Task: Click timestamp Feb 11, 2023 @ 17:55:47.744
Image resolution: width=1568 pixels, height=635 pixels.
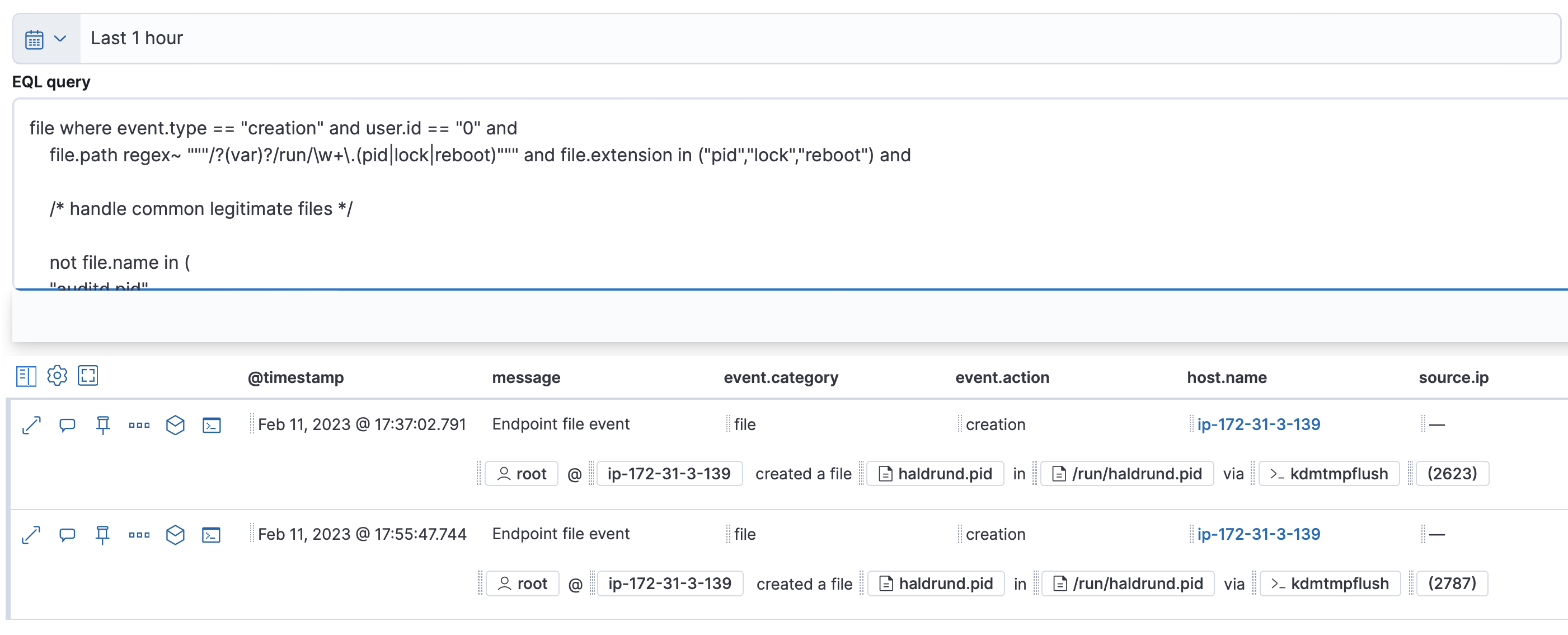Action: pos(362,534)
